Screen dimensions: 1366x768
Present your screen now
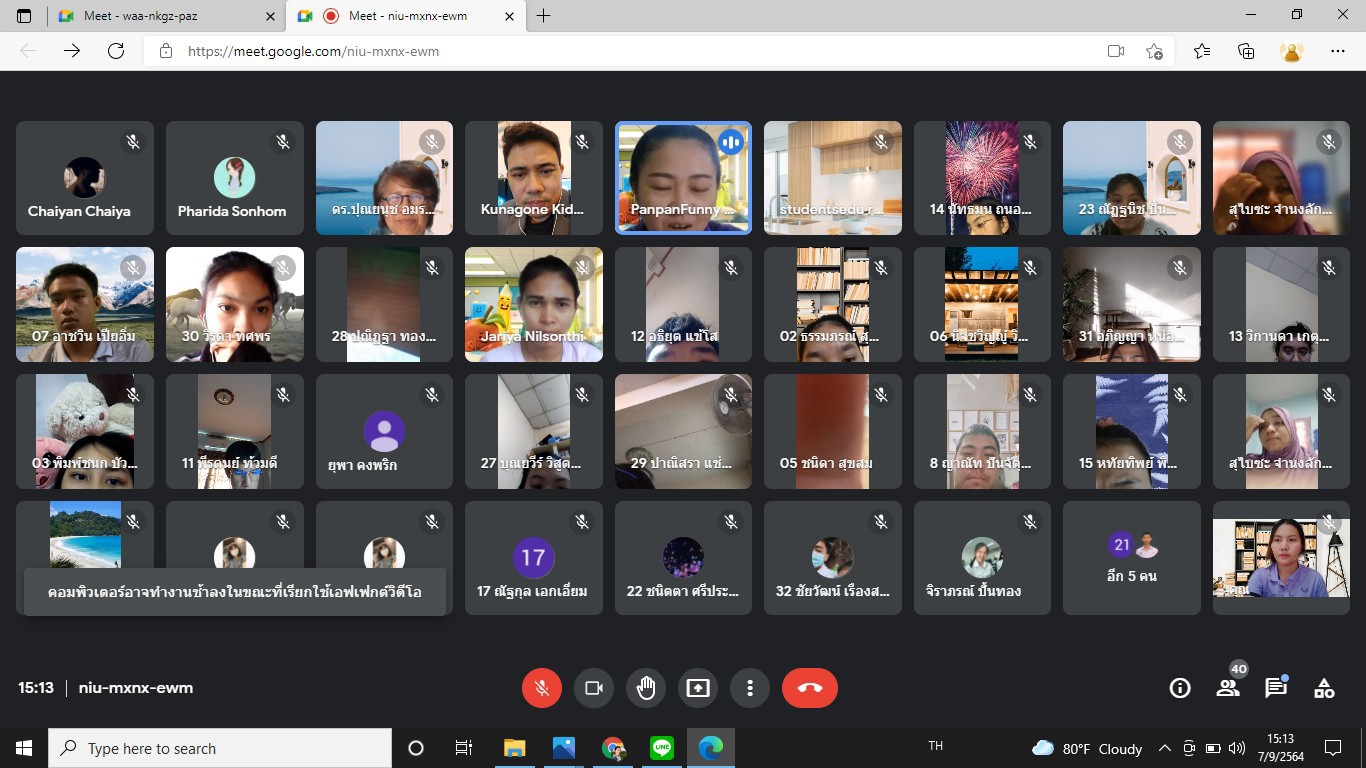(698, 688)
